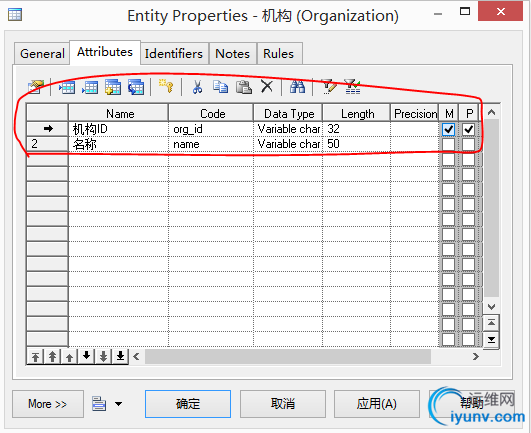Select Attributes tab
The height and width of the screenshot is (433, 531).
pos(105,52)
